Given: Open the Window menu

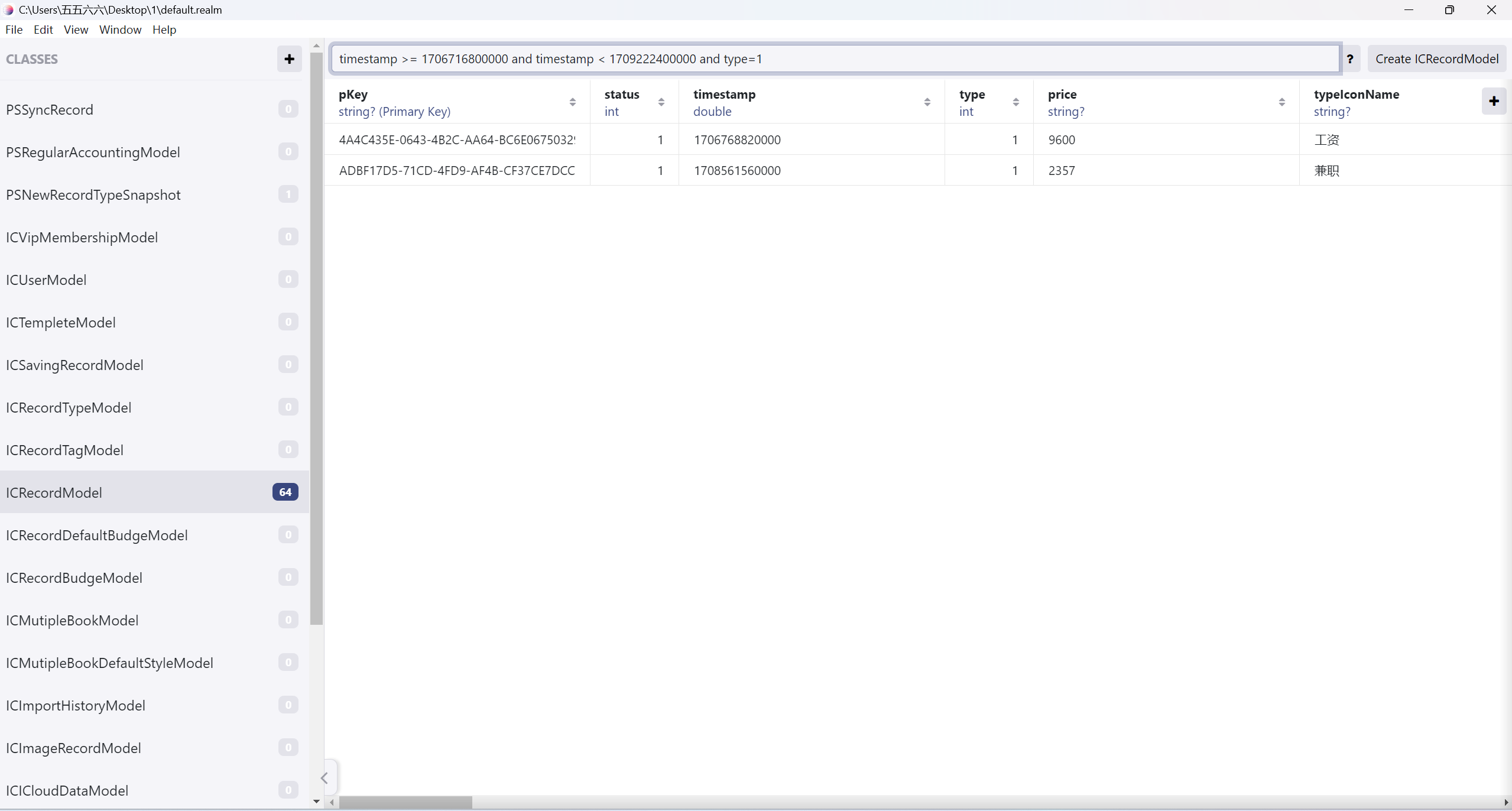Looking at the screenshot, I should tap(120, 30).
